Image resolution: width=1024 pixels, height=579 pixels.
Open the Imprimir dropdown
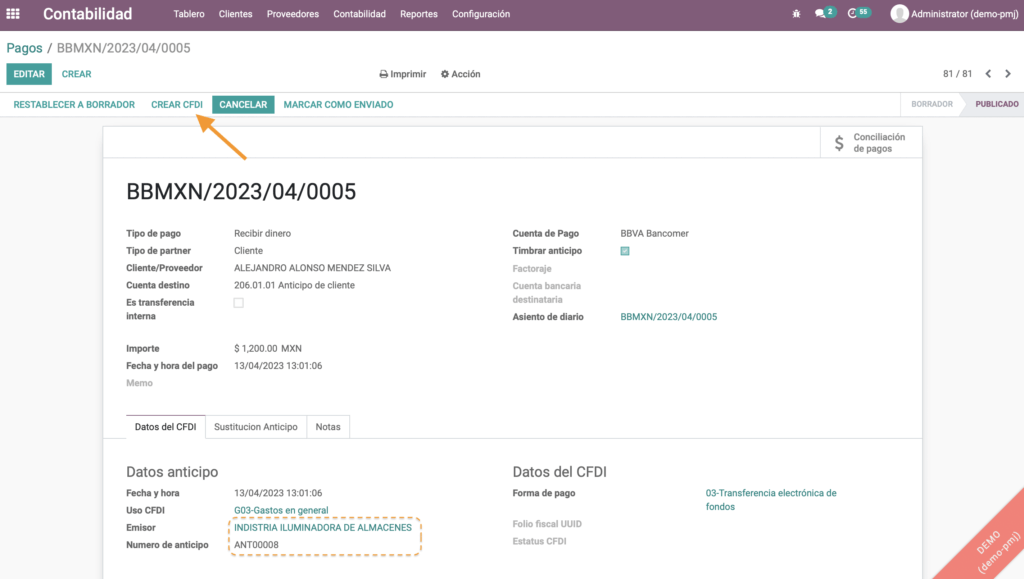(402, 74)
